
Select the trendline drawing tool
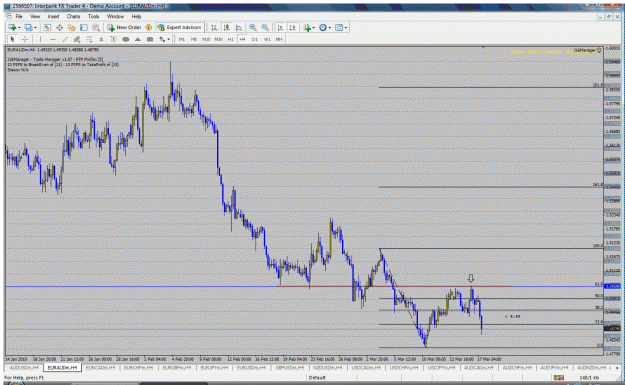pyautogui.click(x=65, y=39)
